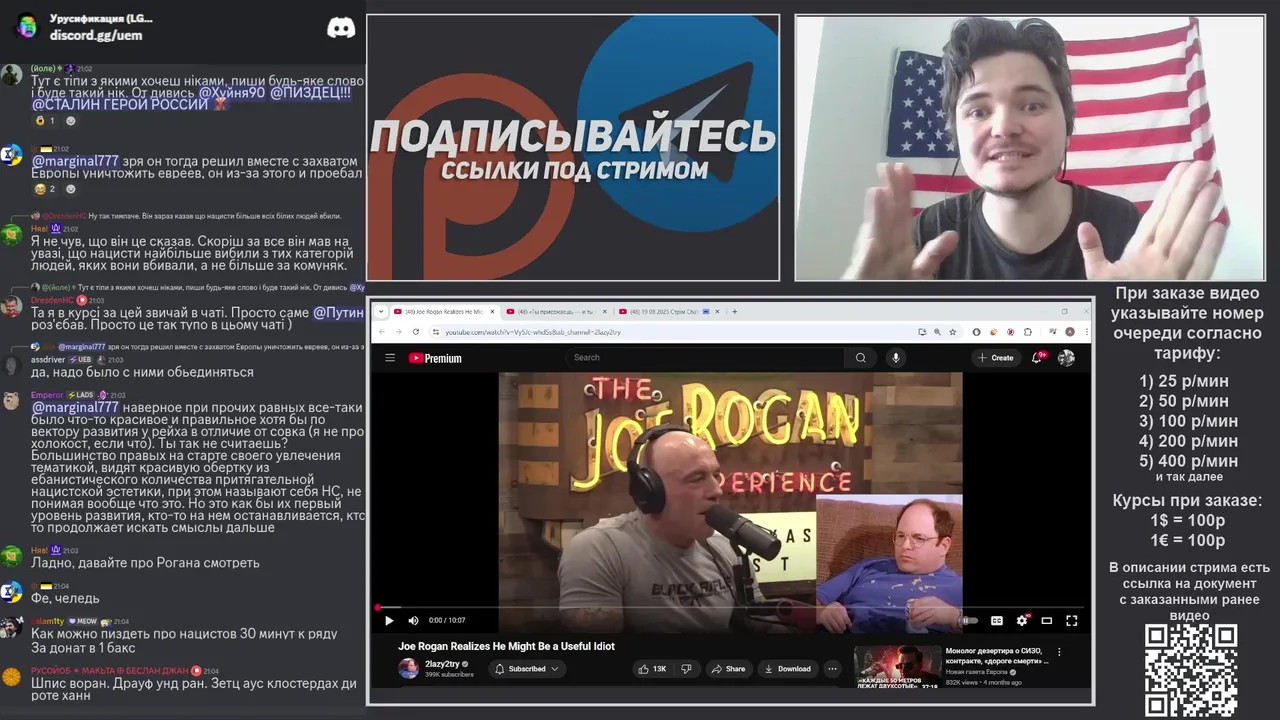This screenshot has height=720, width=1280.
Task: Start voice search with the microphone icon
Action: click(x=896, y=358)
